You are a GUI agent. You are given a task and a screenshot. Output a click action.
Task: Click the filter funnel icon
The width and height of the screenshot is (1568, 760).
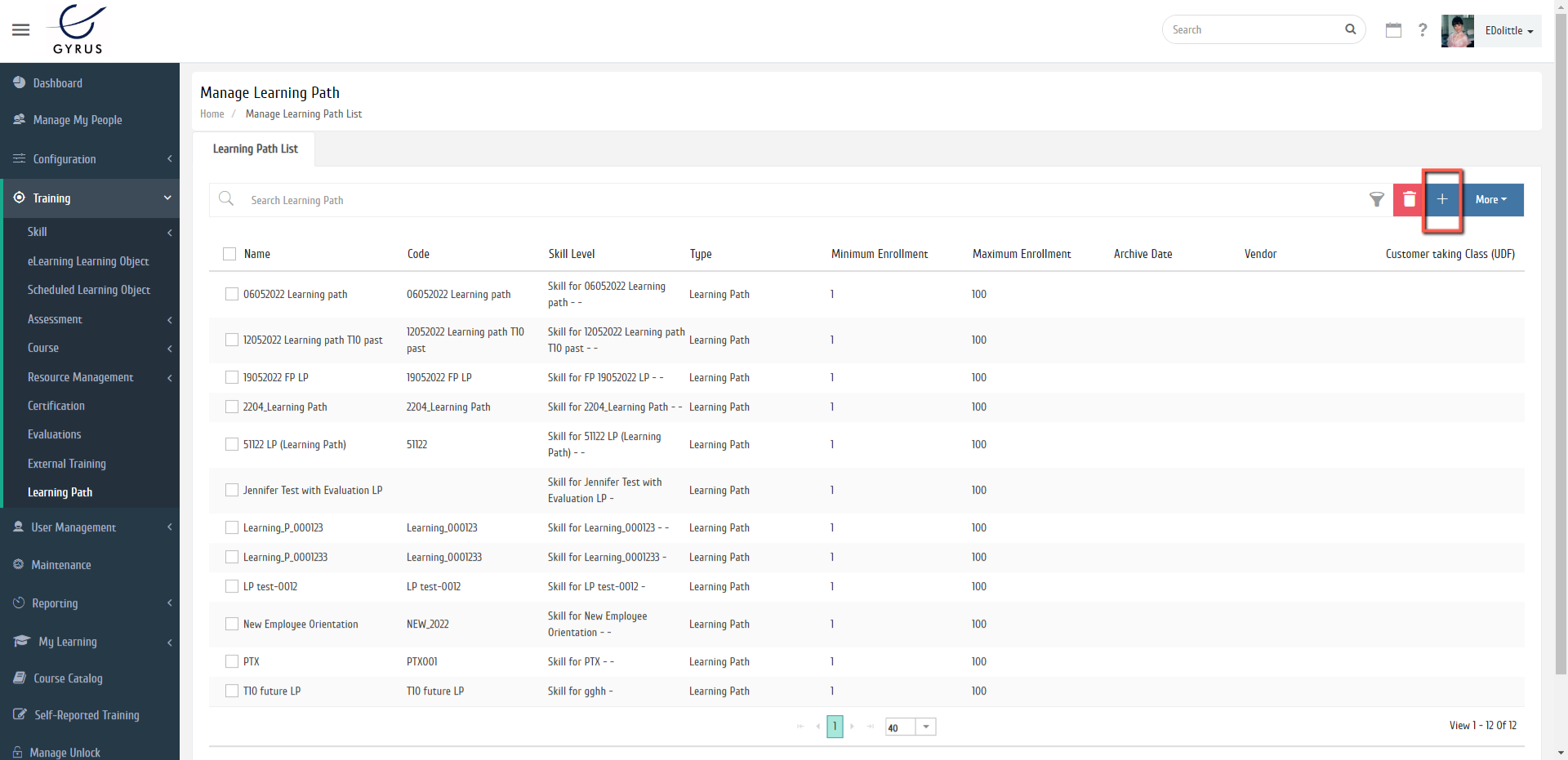click(1376, 199)
